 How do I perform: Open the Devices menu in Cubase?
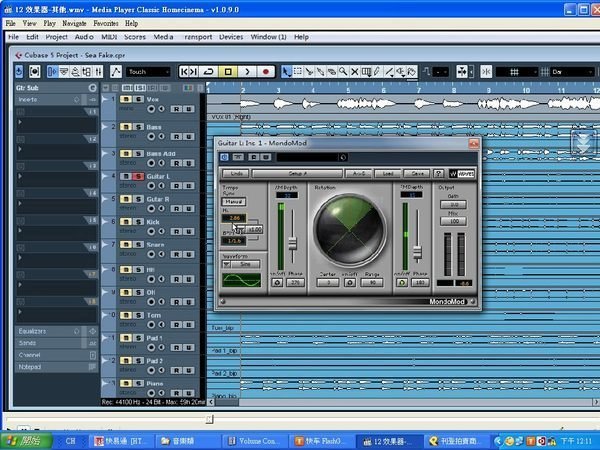(230, 37)
